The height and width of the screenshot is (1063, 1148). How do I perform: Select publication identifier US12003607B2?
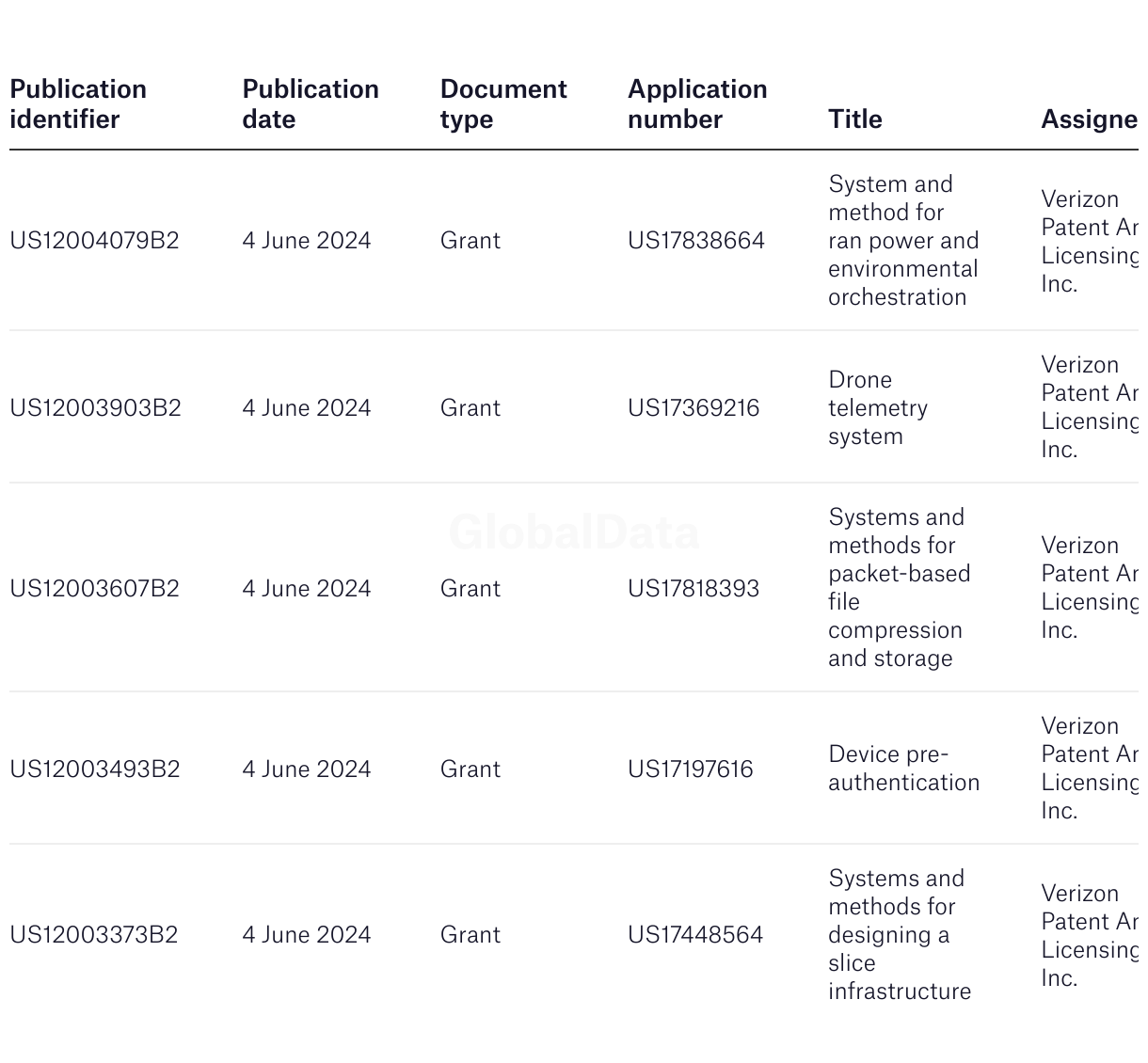[x=94, y=589]
